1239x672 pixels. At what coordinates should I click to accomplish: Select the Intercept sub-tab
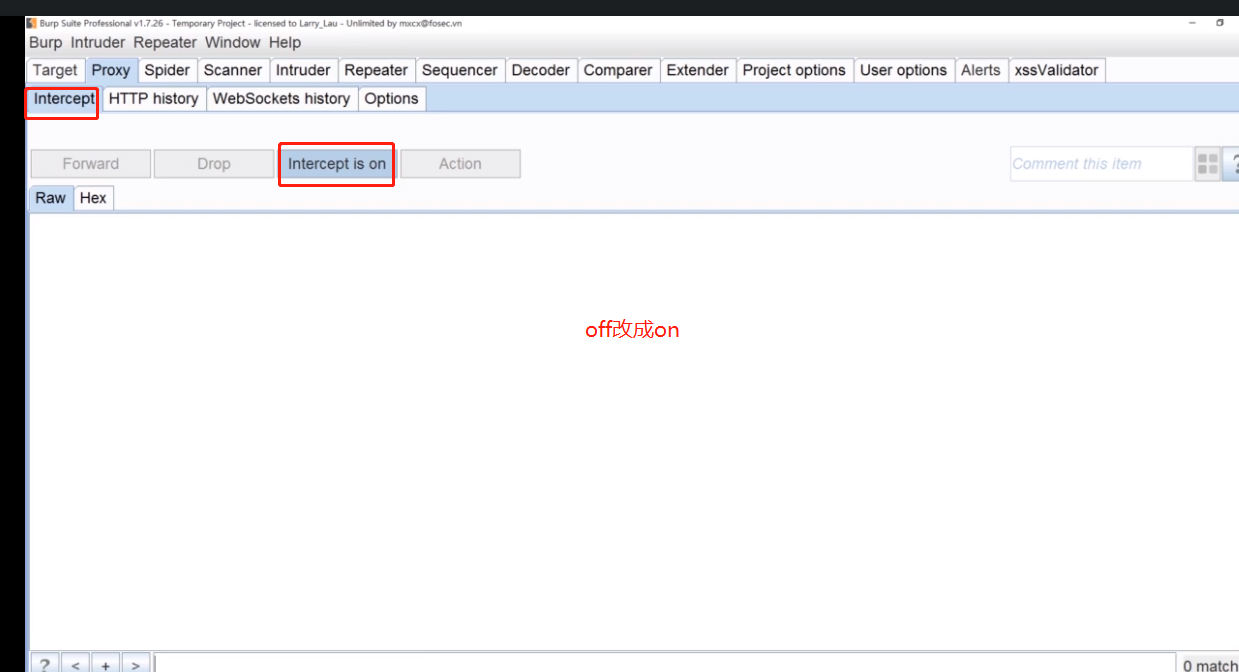pos(64,98)
